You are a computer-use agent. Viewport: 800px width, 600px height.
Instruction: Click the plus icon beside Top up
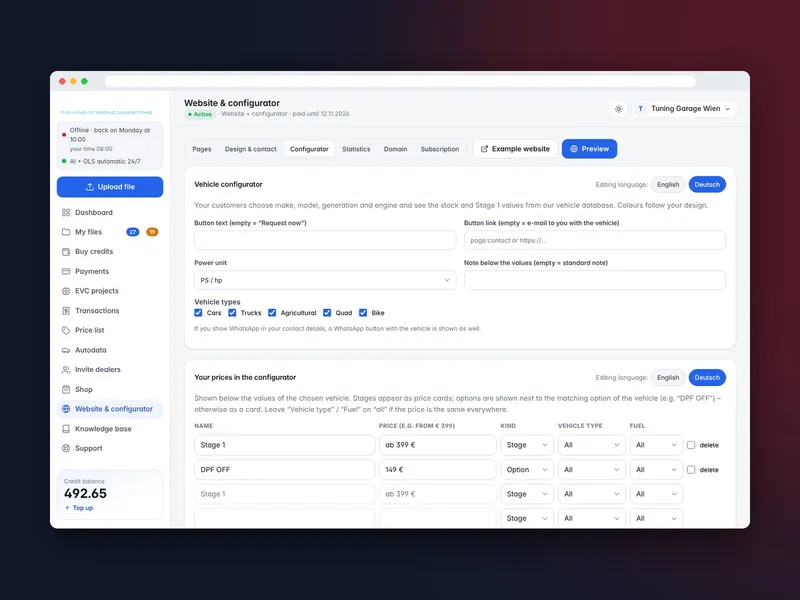tap(67, 508)
